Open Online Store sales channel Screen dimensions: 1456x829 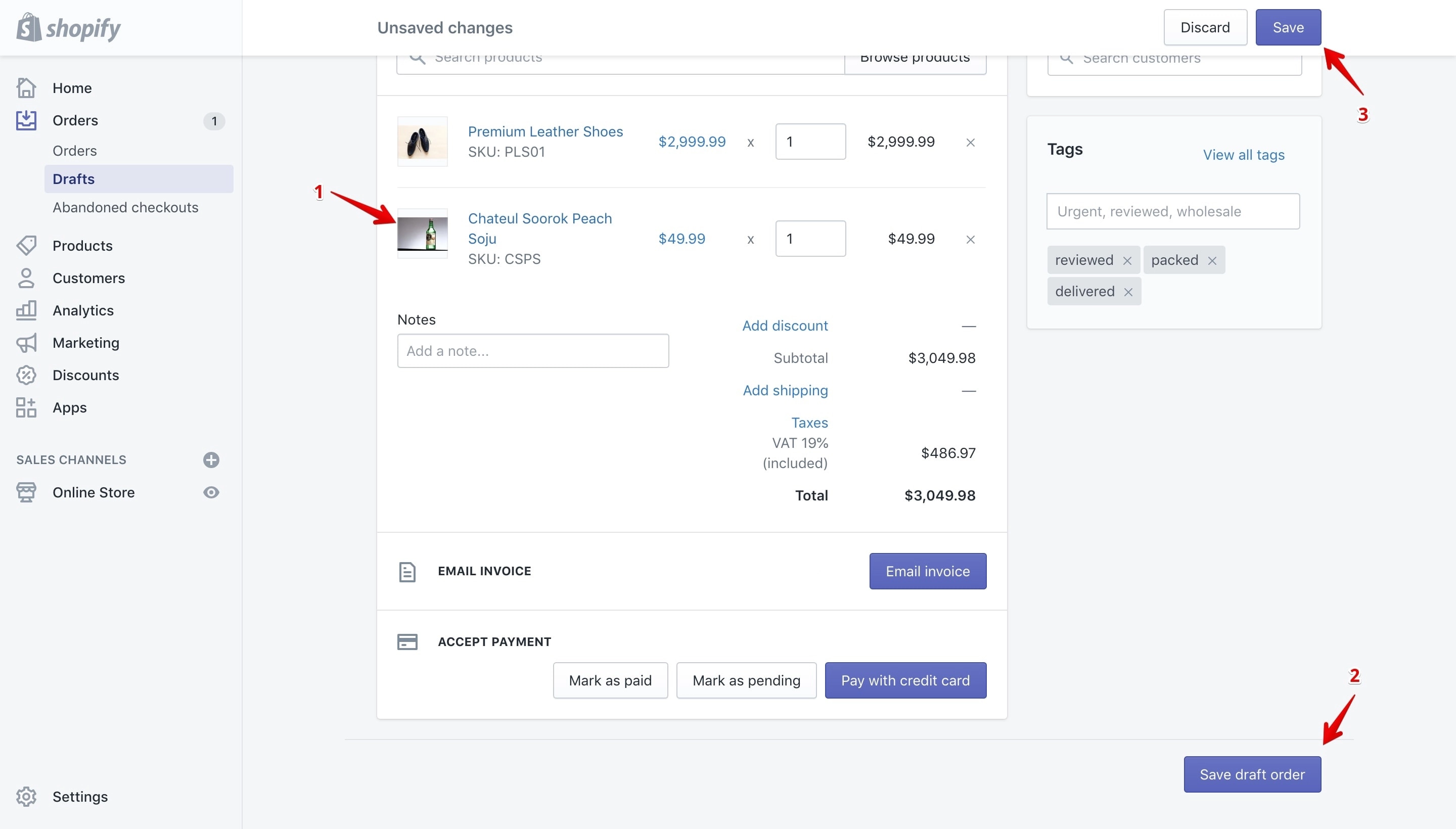tap(94, 492)
